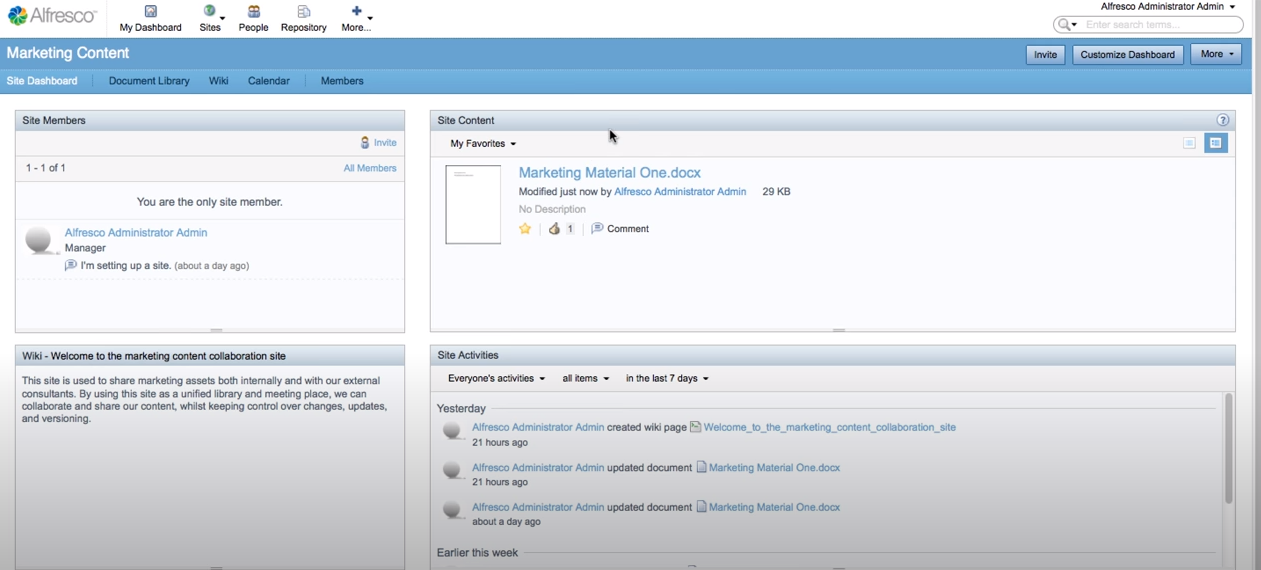Click the Wiki dashlet title bar
Image resolution: width=1261 pixels, height=570 pixels.
210,355
